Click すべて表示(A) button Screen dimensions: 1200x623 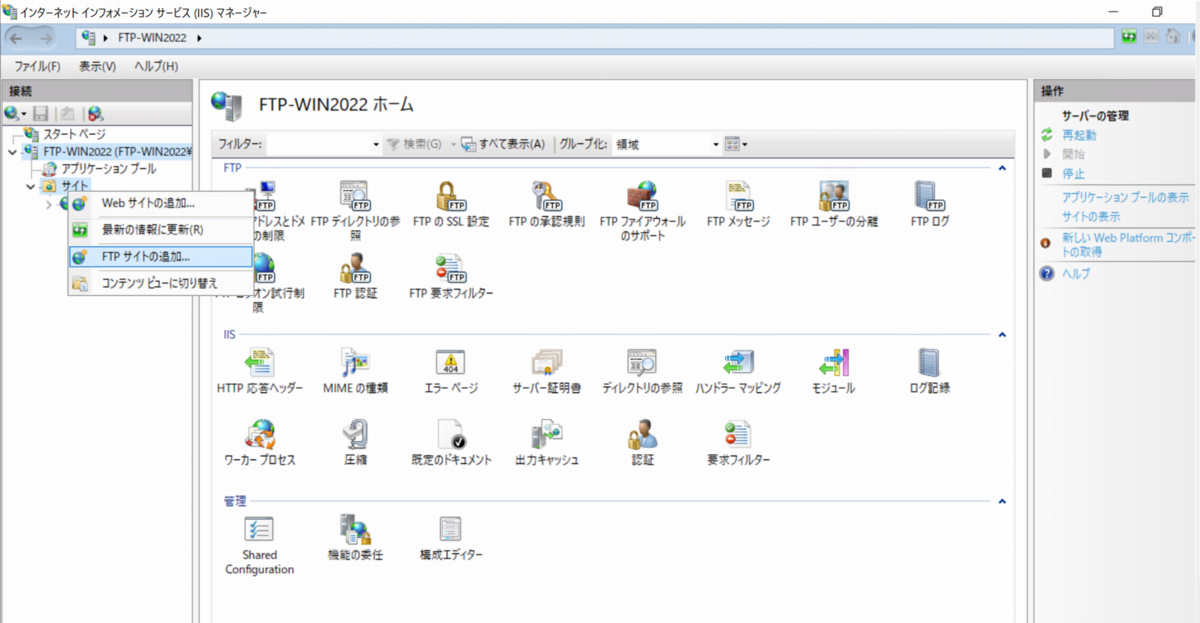pyautogui.click(x=504, y=145)
